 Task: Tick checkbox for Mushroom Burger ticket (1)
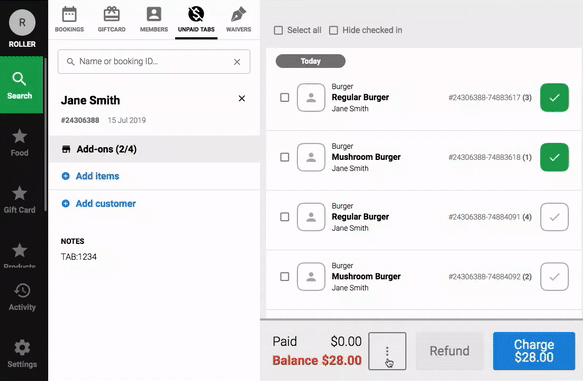(284, 157)
